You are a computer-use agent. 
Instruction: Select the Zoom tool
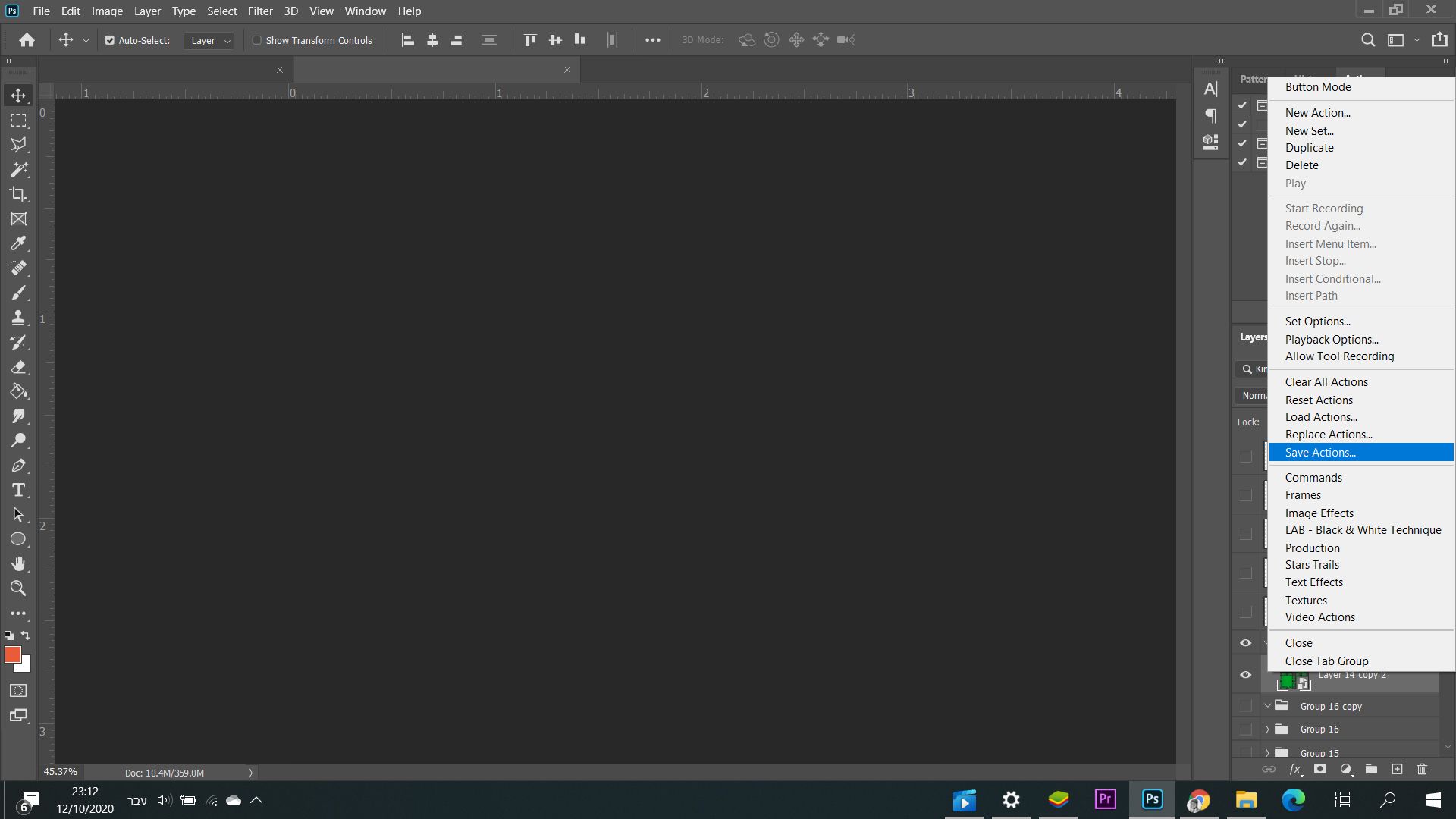point(18,588)
